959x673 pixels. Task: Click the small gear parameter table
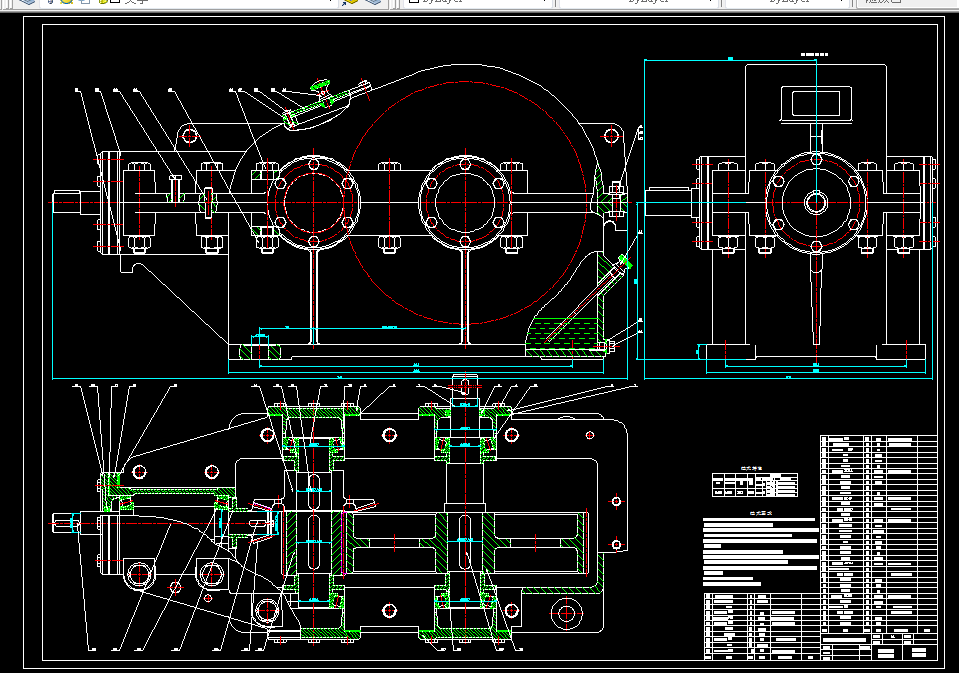tap(755, 485)
